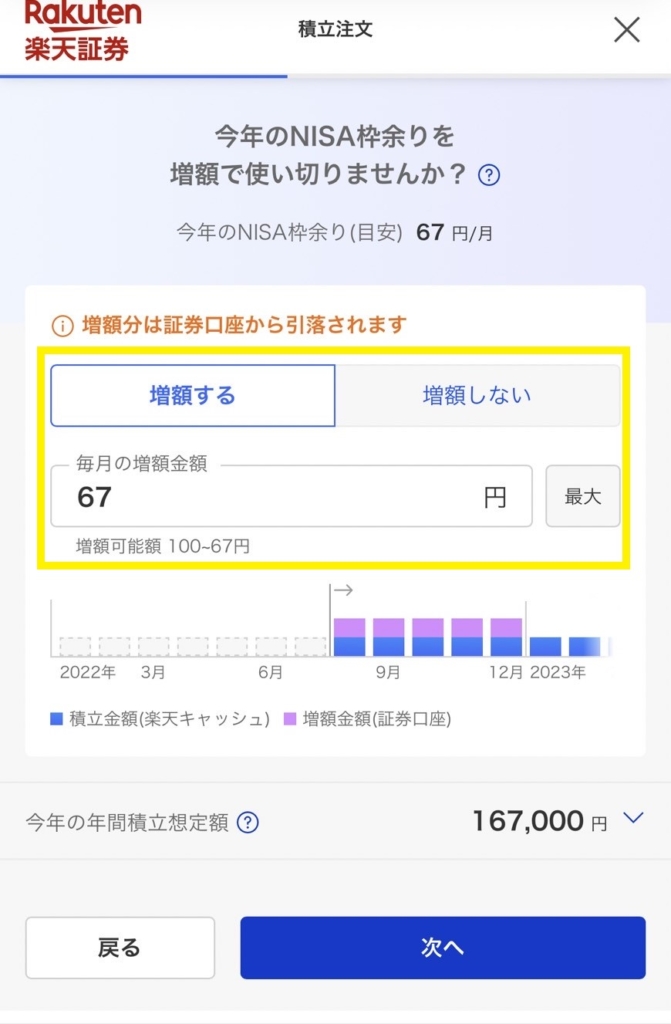Screen dimensions: 671x1024
Task: Click dashed placeholder bar for 3月
Action: [x=154, y=647]
